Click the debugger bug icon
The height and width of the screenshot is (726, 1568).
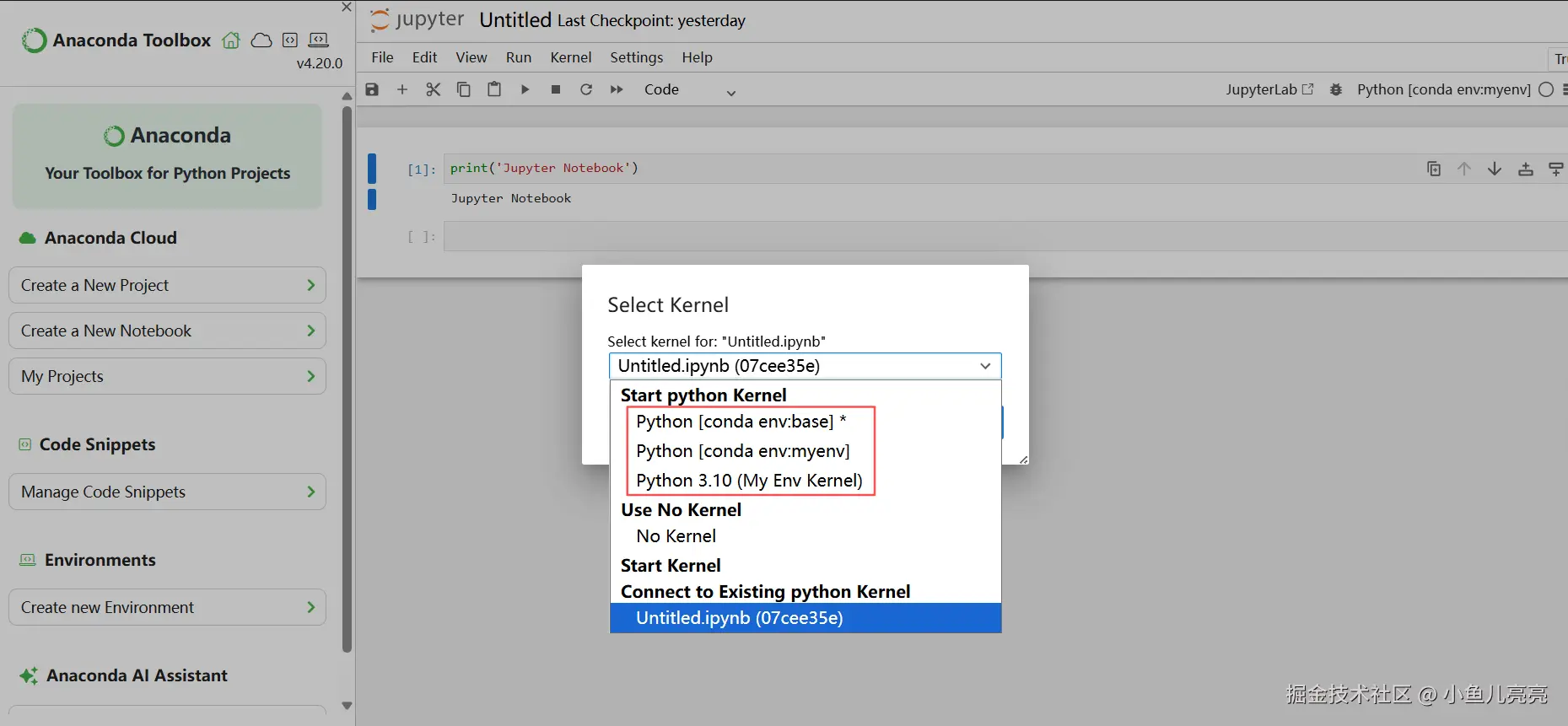click(x=1336, y=89)
